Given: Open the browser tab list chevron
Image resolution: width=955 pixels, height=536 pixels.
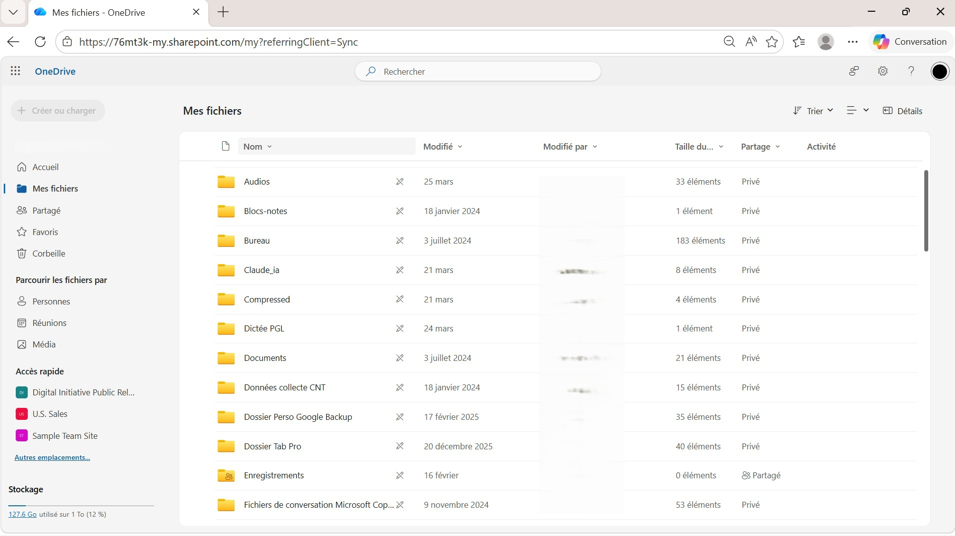Looking at the screenshot, I should pyautogui.click(x=13, y=12).
